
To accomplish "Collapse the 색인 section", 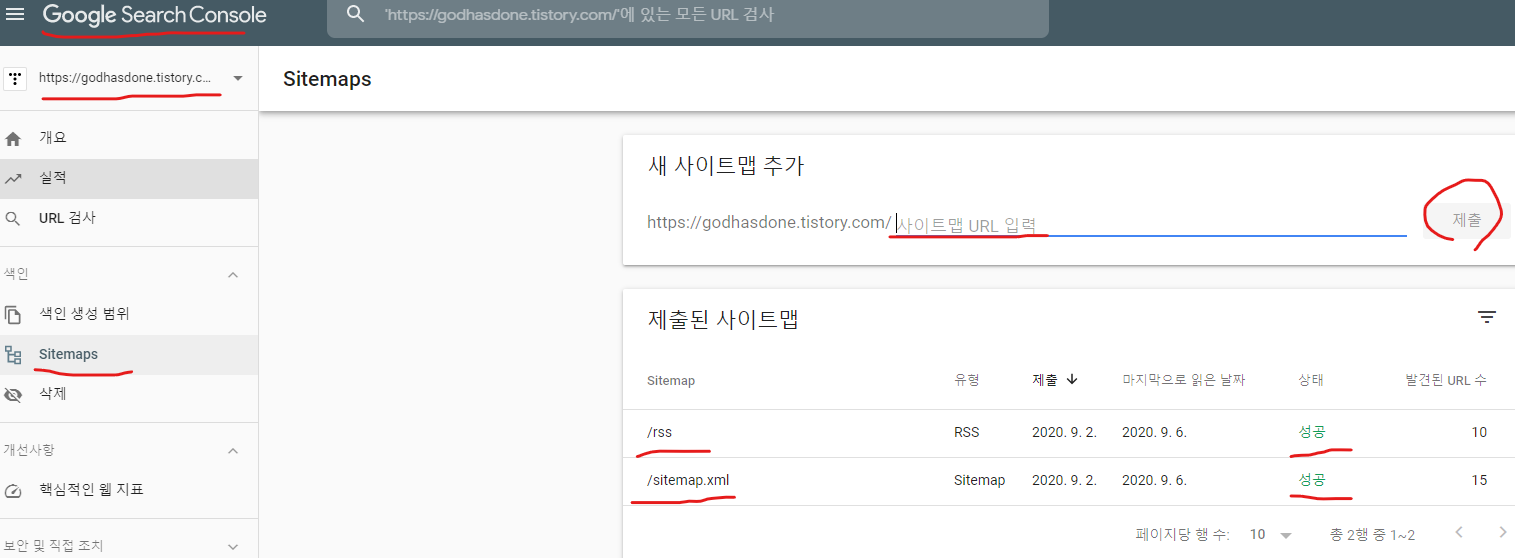I will click(x=233, y=274).
